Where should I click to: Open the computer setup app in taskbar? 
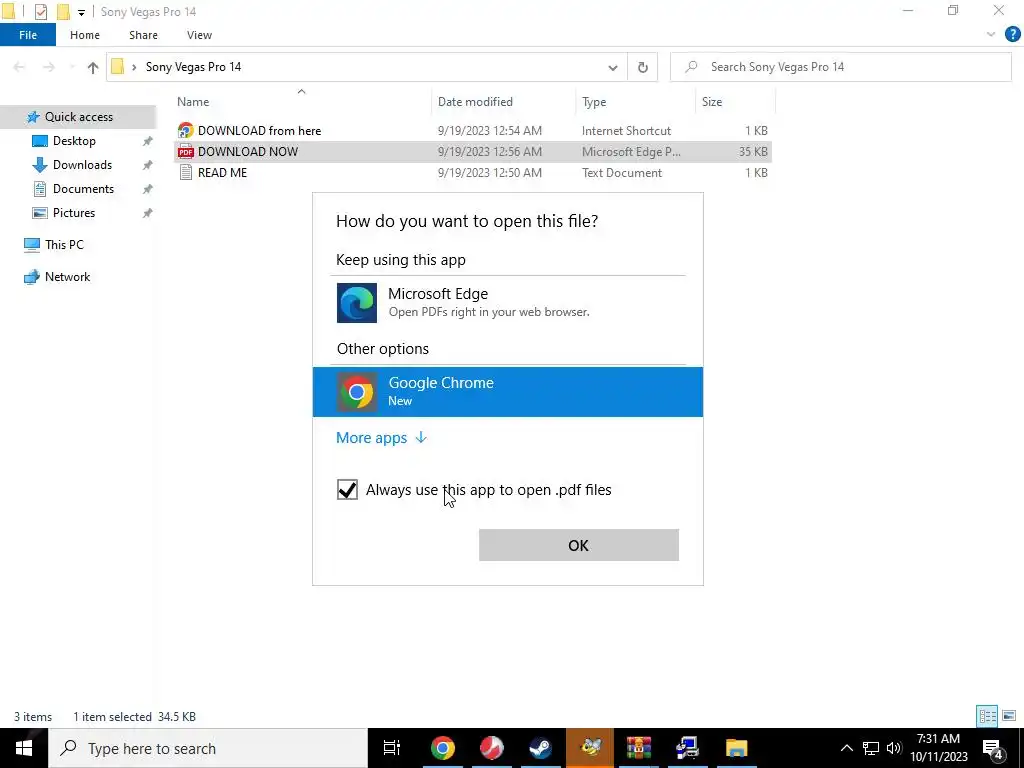tap(688, 748)
